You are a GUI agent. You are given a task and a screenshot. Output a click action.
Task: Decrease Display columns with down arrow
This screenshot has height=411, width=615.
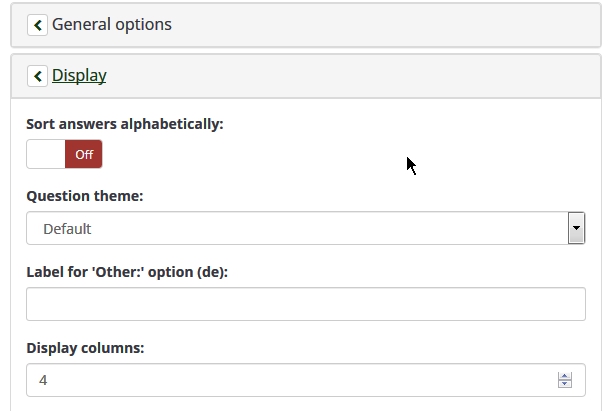[x=565, y=385]
